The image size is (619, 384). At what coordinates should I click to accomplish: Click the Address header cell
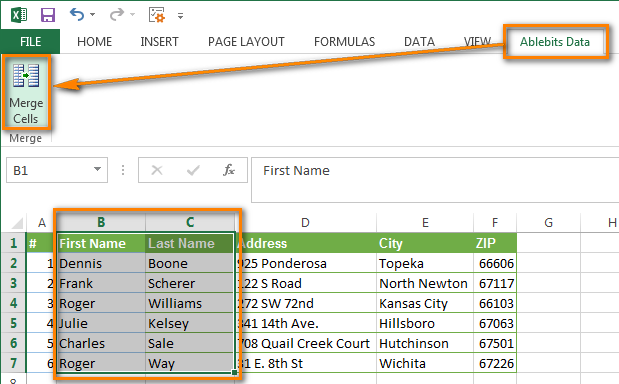coord(306,243)
